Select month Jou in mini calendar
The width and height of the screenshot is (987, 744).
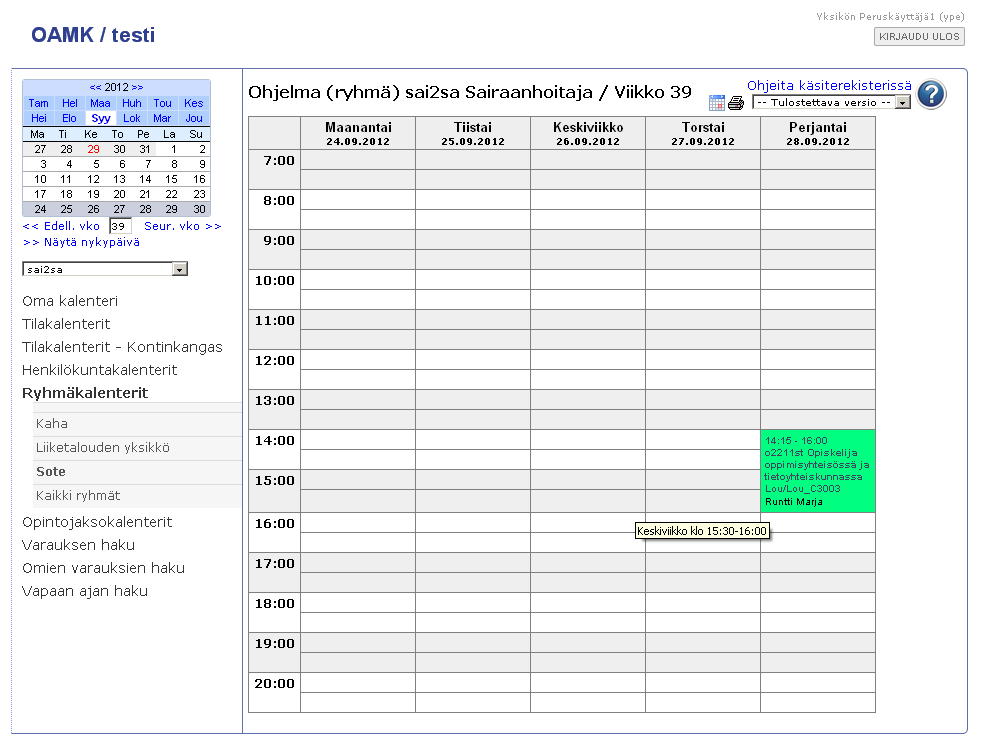(194, 118)
